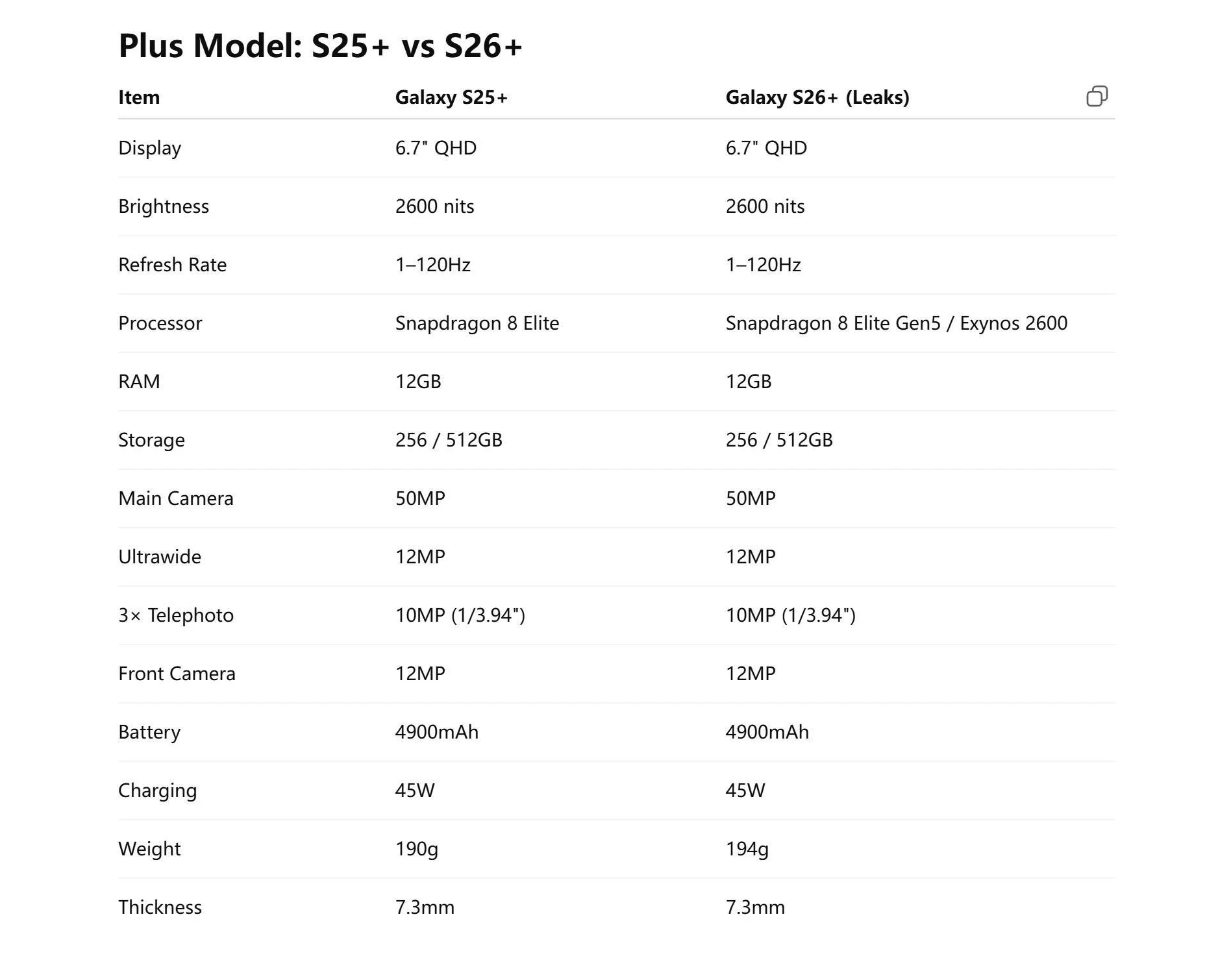Click the "Snapdragon 8 Elite" processor cell
Screen dimensions: 1231x980
pyautogui.click(x=477, y=323)
